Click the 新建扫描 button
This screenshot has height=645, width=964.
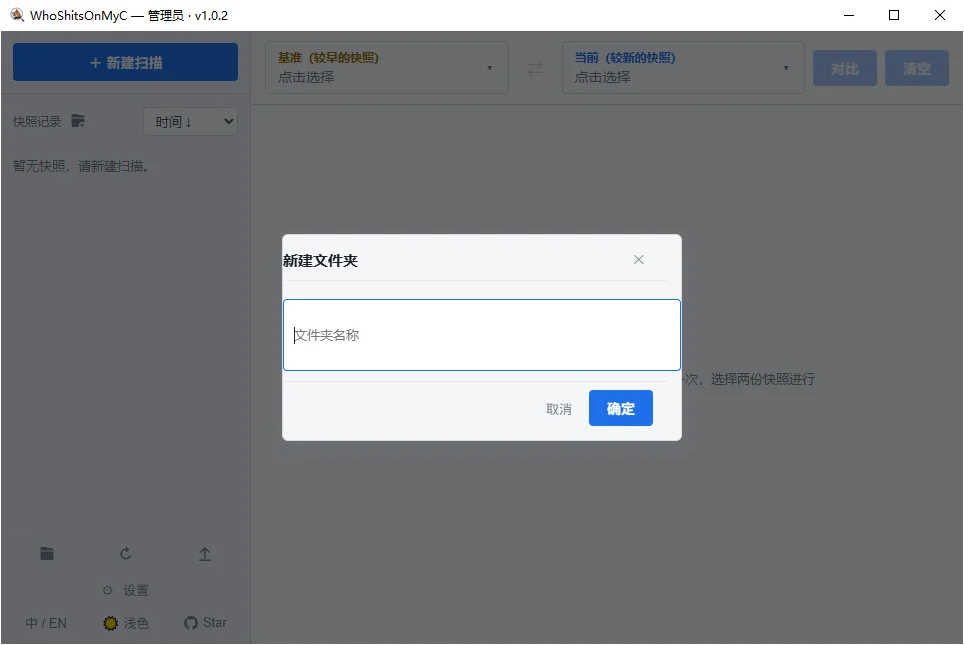pos(125,62)
